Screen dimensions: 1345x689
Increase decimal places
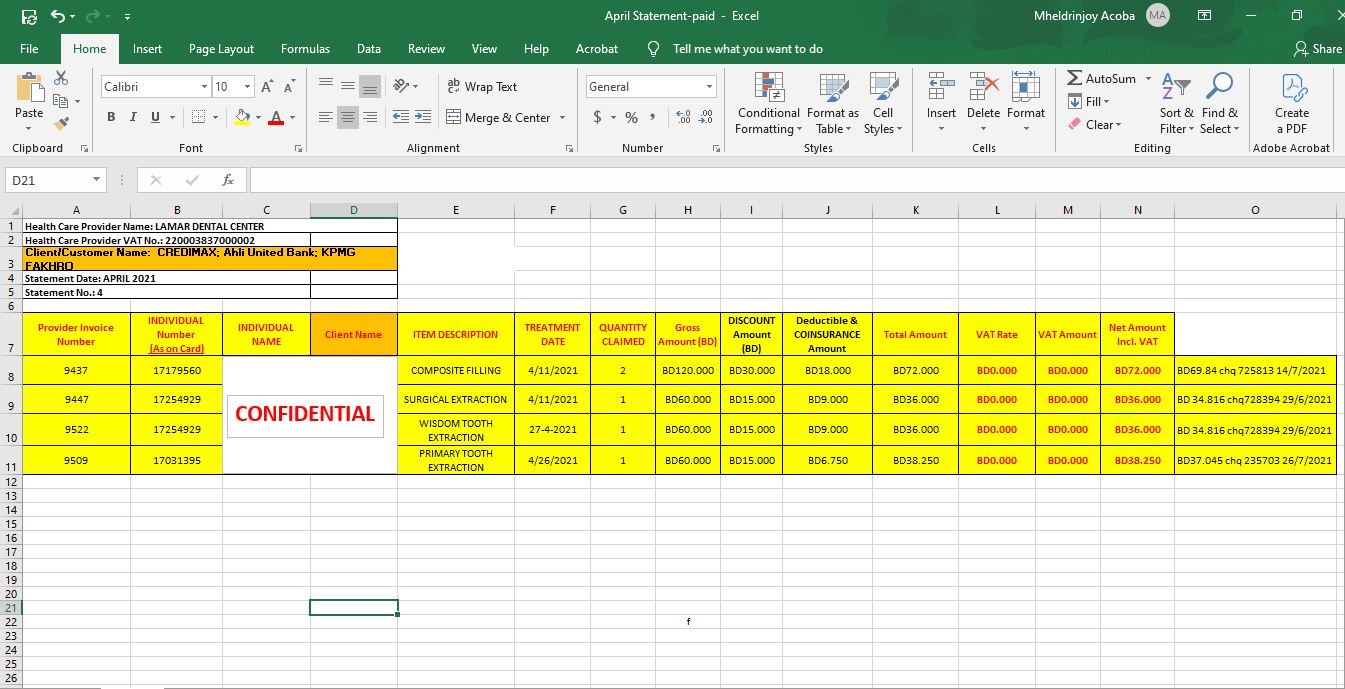click(x=684, y=117)
